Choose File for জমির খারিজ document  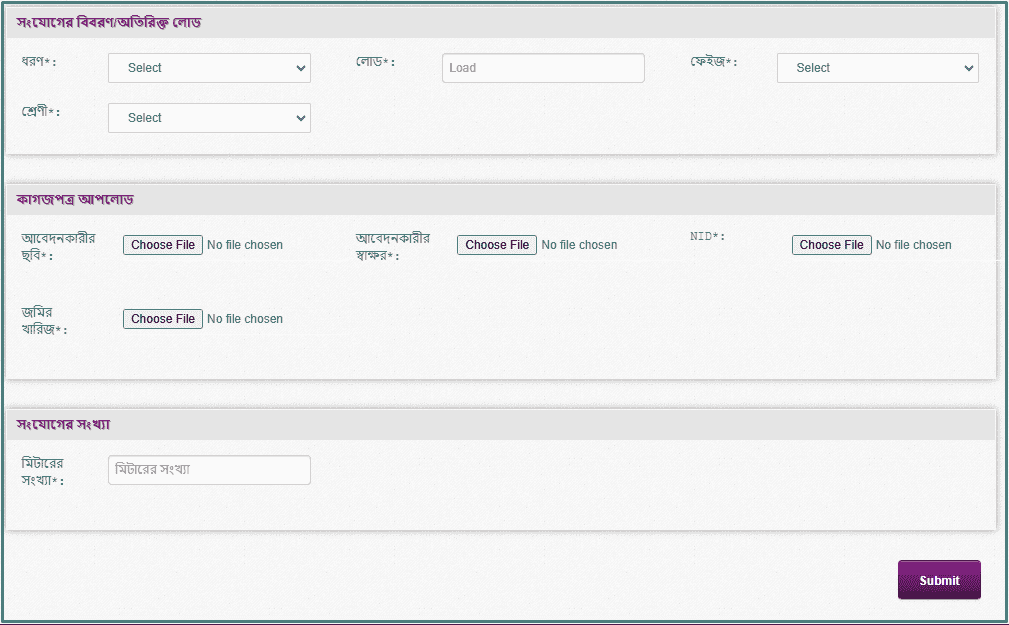[x=163, y=319]
